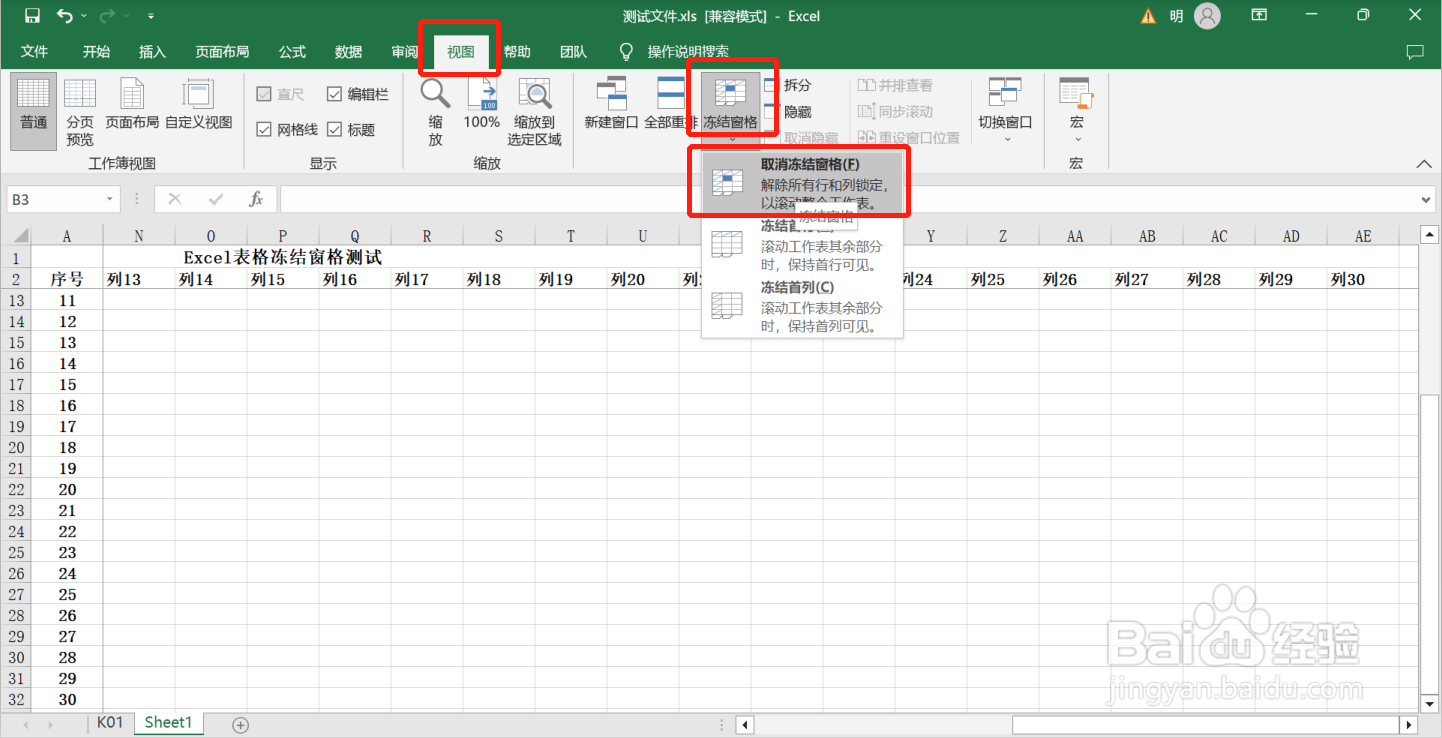Viewport: 1442px width, 738px height.
Task: Open the 帮助 ribbon tab
Action: coord(517,52)
